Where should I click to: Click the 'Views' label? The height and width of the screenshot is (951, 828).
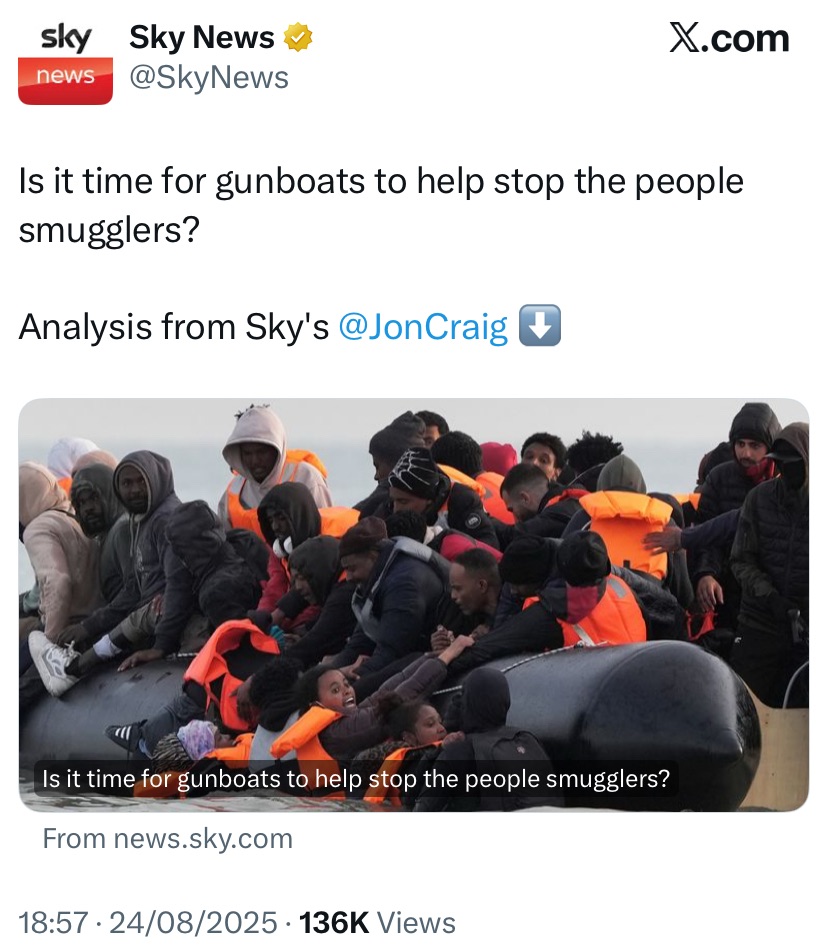[x=416, y=922]
